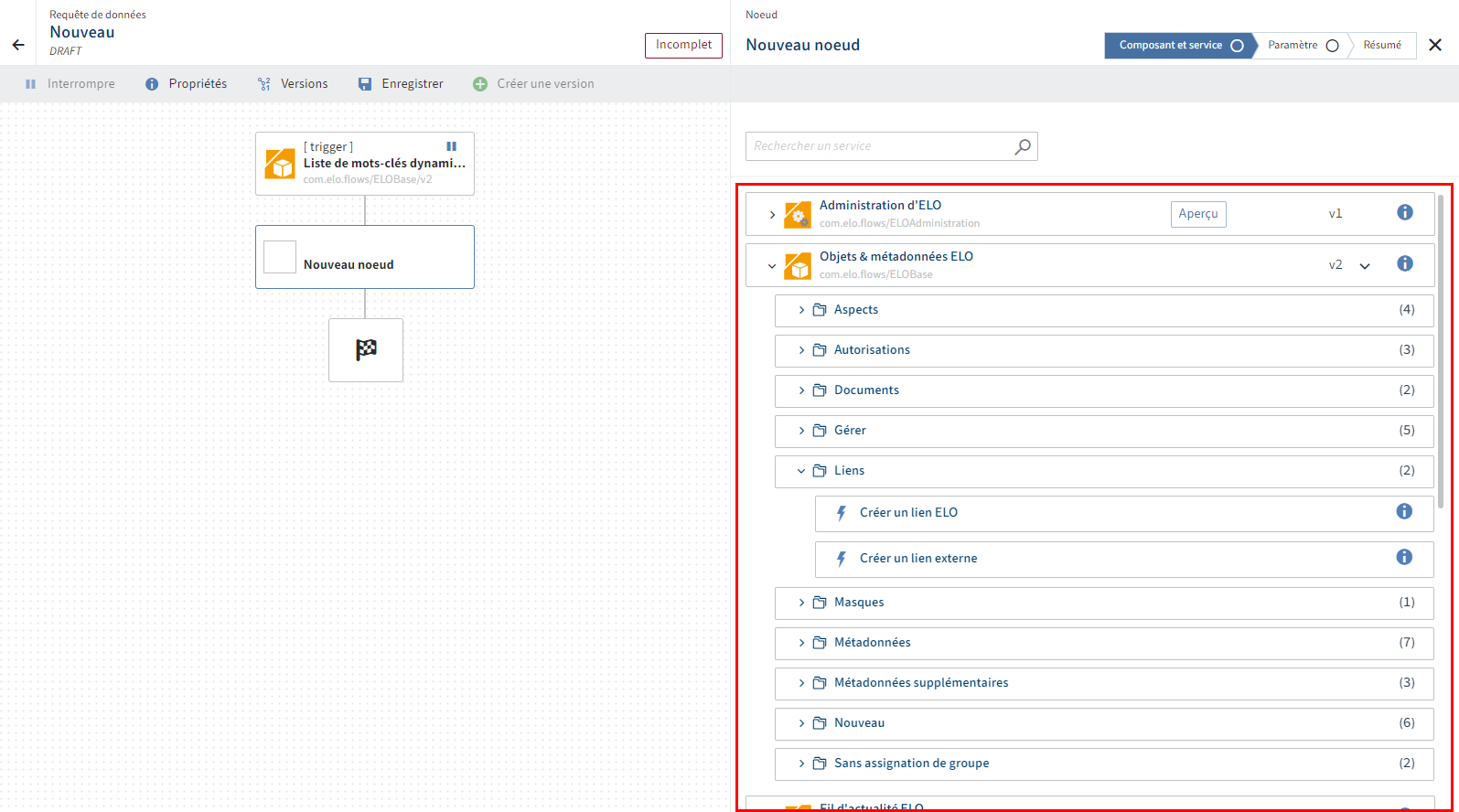Screen dimensions: 1459x812
Task: Click com.elo.flows/ELOAdministration text
Action: pos(899,223)
